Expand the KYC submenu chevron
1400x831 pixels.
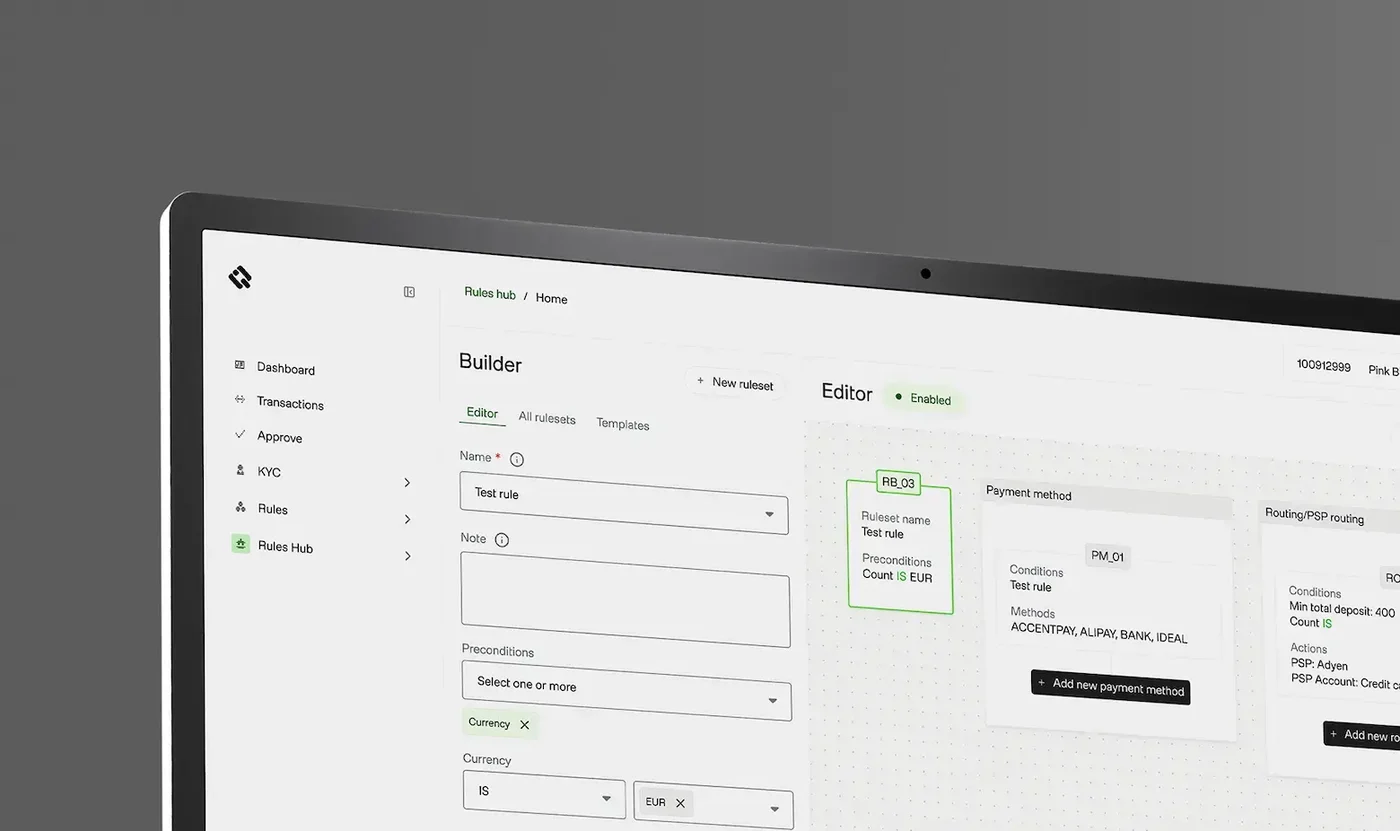coord(407,482)
